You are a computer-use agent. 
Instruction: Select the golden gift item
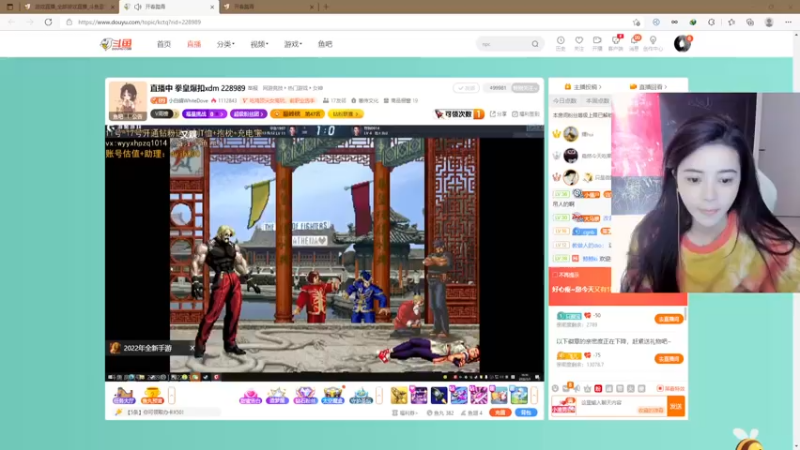click(x=399, y=395)
